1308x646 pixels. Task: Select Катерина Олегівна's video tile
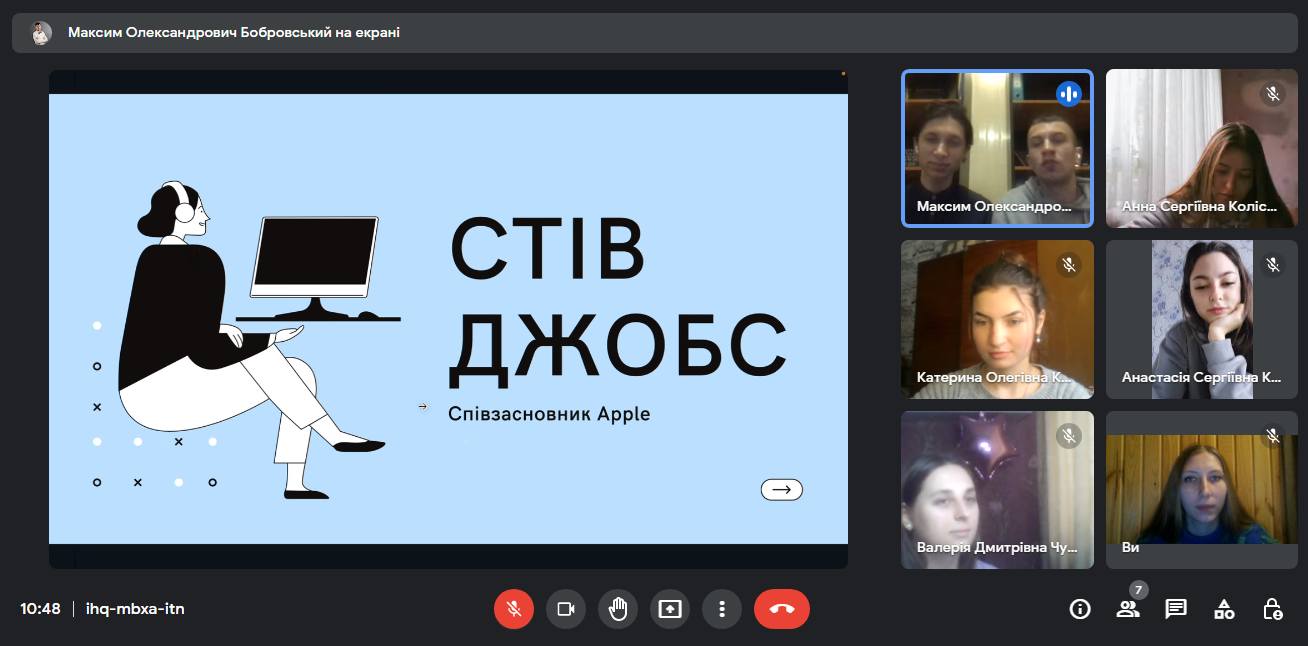coord(997,319)
